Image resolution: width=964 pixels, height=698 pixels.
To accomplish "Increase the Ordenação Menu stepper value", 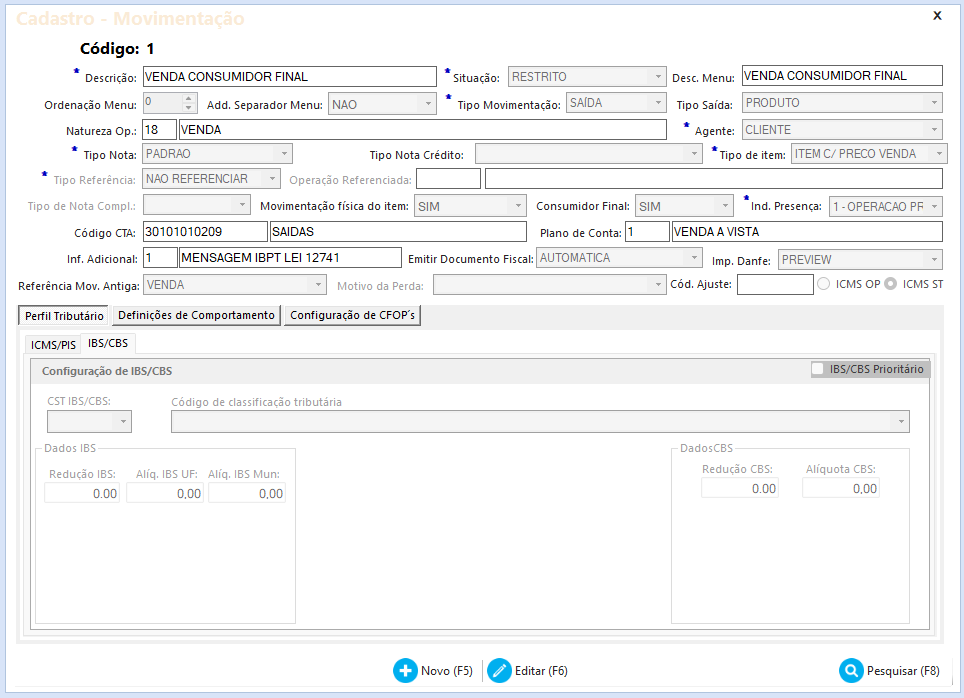I will (x=189, y=98).
